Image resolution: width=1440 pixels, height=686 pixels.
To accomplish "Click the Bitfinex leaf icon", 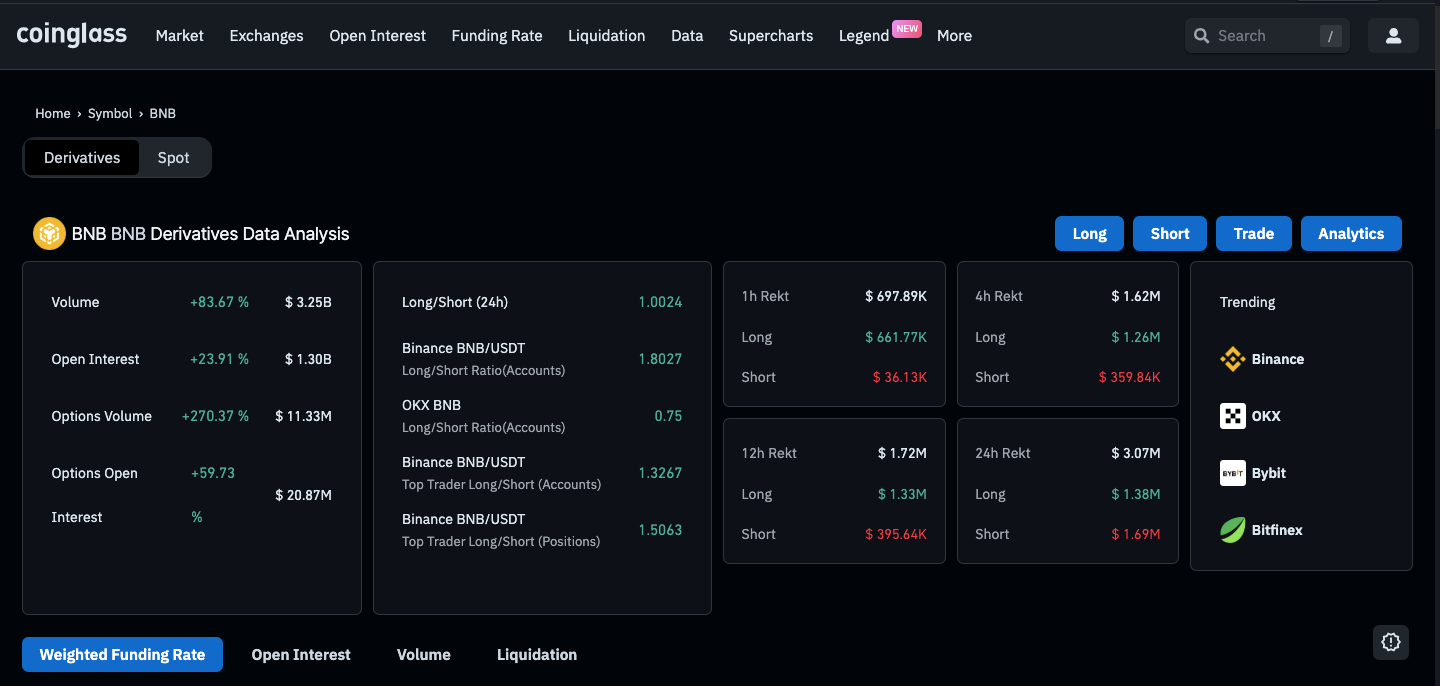I will coord(1232,530).
